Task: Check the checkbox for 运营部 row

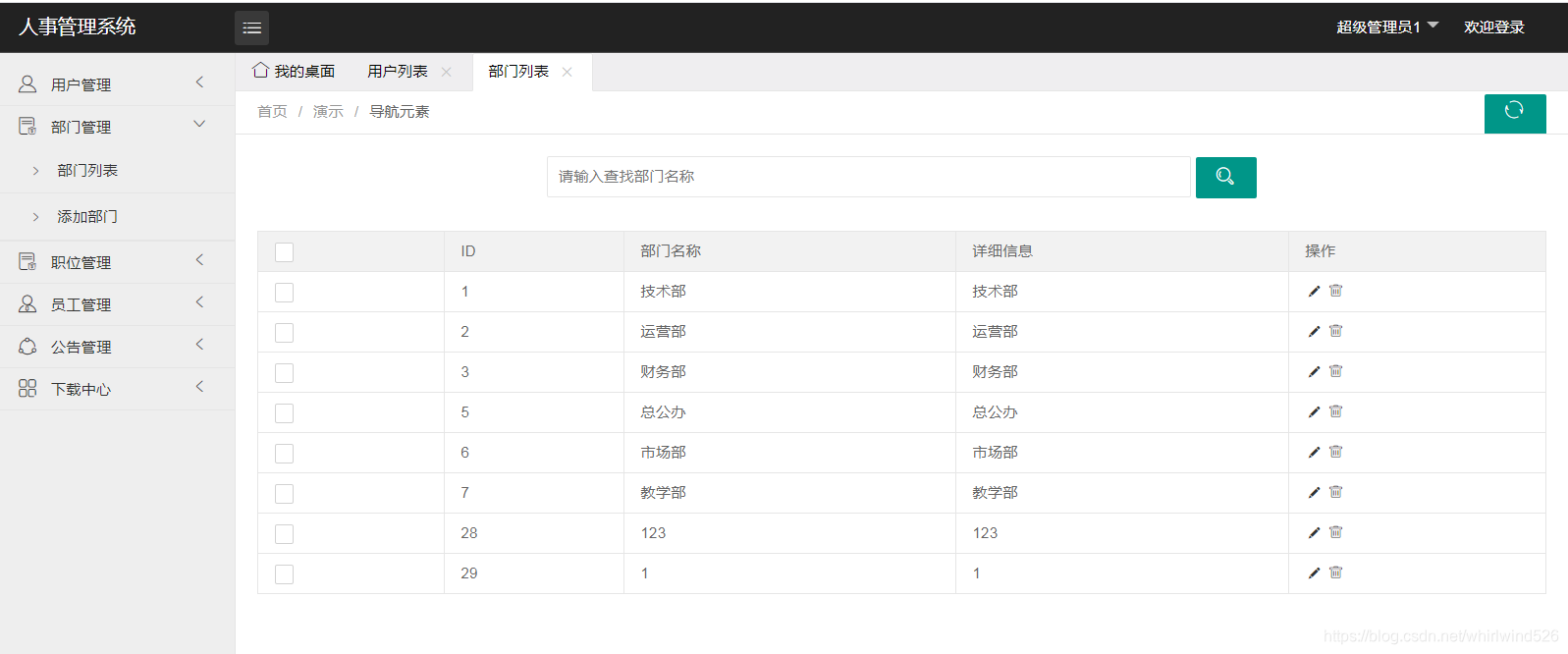Action: (285, 333)
